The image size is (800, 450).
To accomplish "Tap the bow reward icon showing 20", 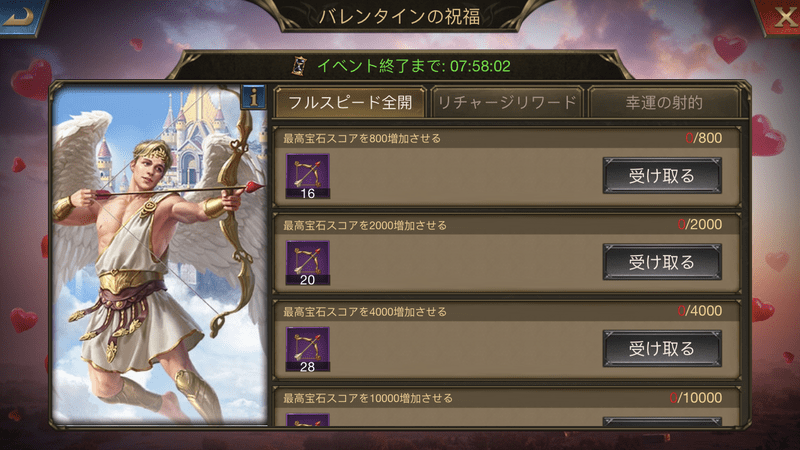I will [308, 263].
